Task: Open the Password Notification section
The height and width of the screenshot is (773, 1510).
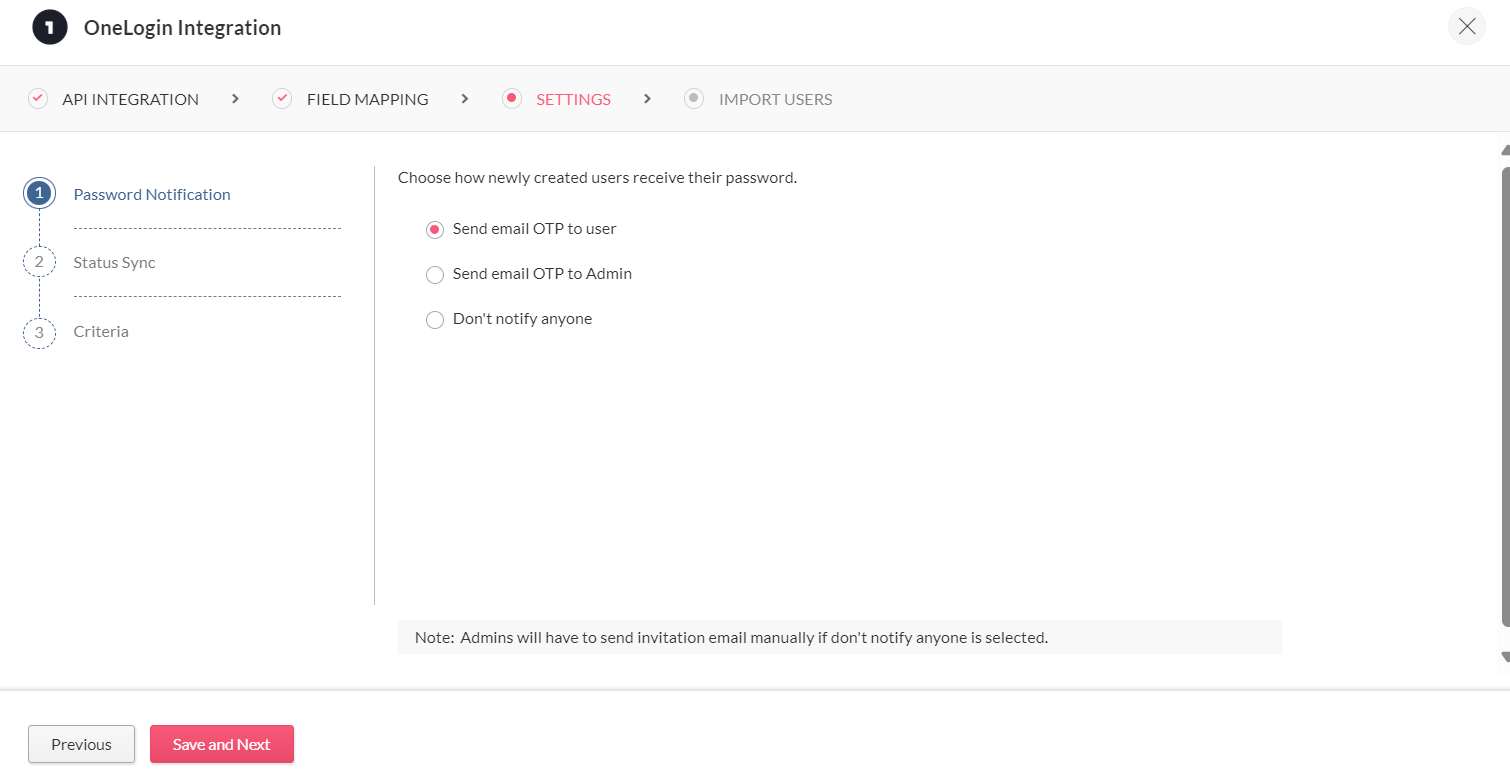Action: point(152,194)
